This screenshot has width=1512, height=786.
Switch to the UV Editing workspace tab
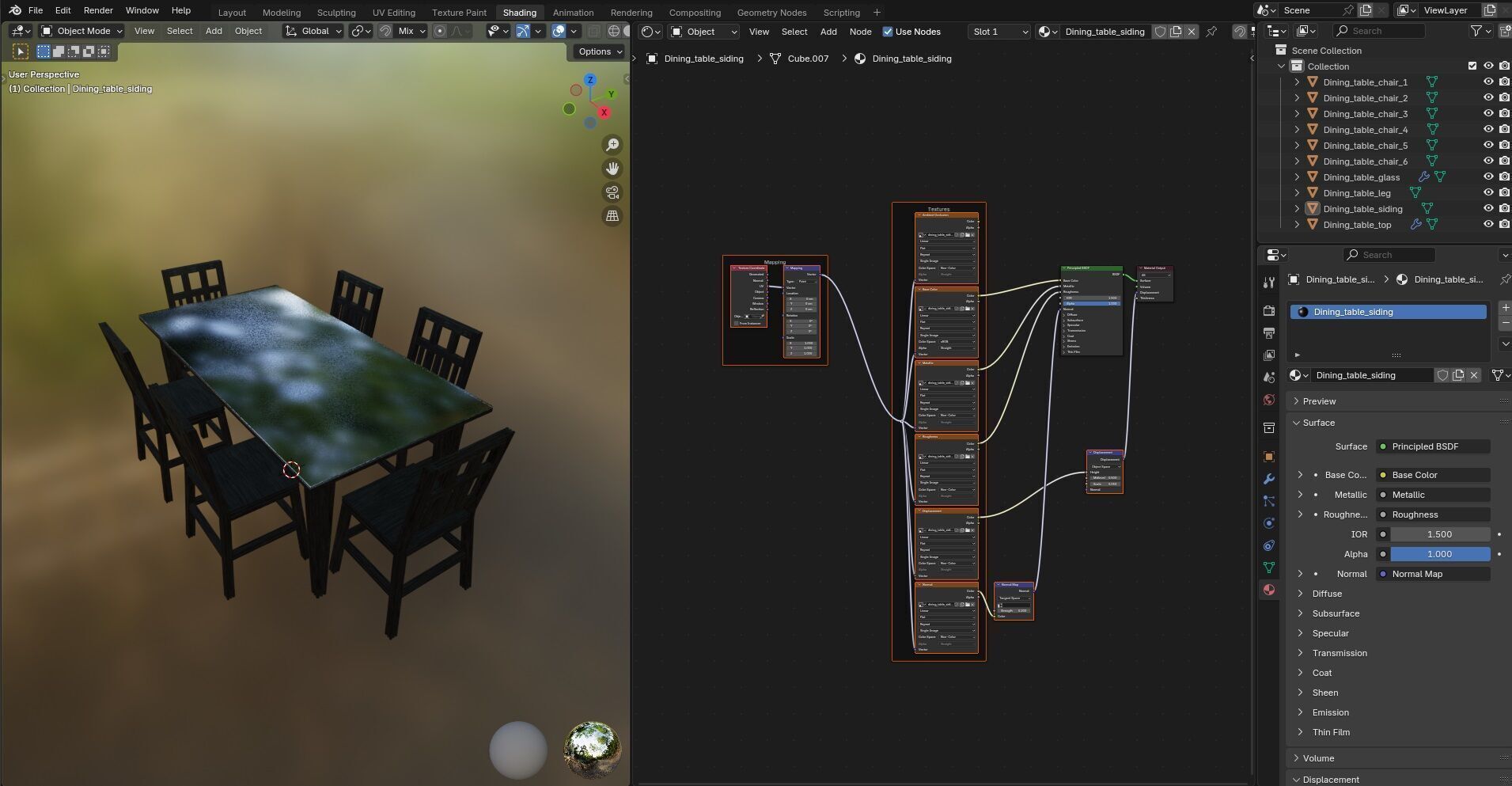(x=394, y=13)
